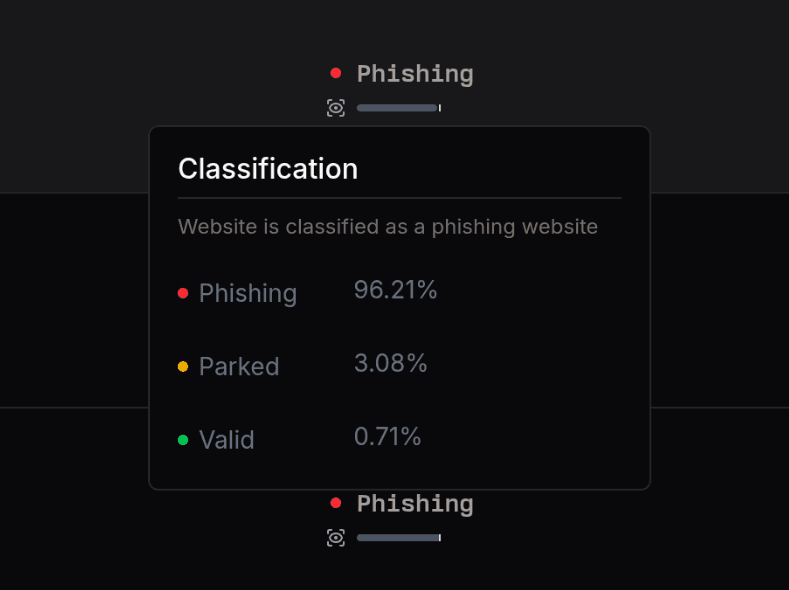
Task: Click the Classification heading in the popup
Action: click(x=268, y=169)
